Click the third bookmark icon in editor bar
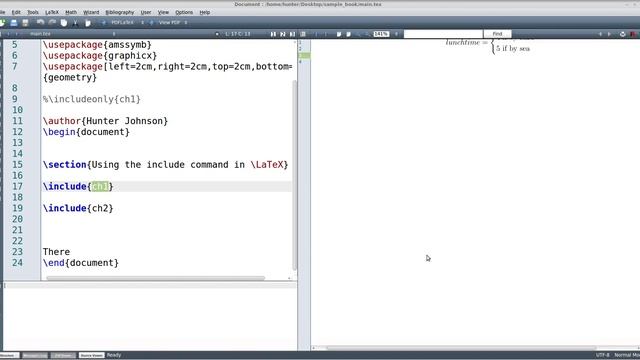This screenshot has height=360, width=640. pyautogui.click(x=292, y=34)
